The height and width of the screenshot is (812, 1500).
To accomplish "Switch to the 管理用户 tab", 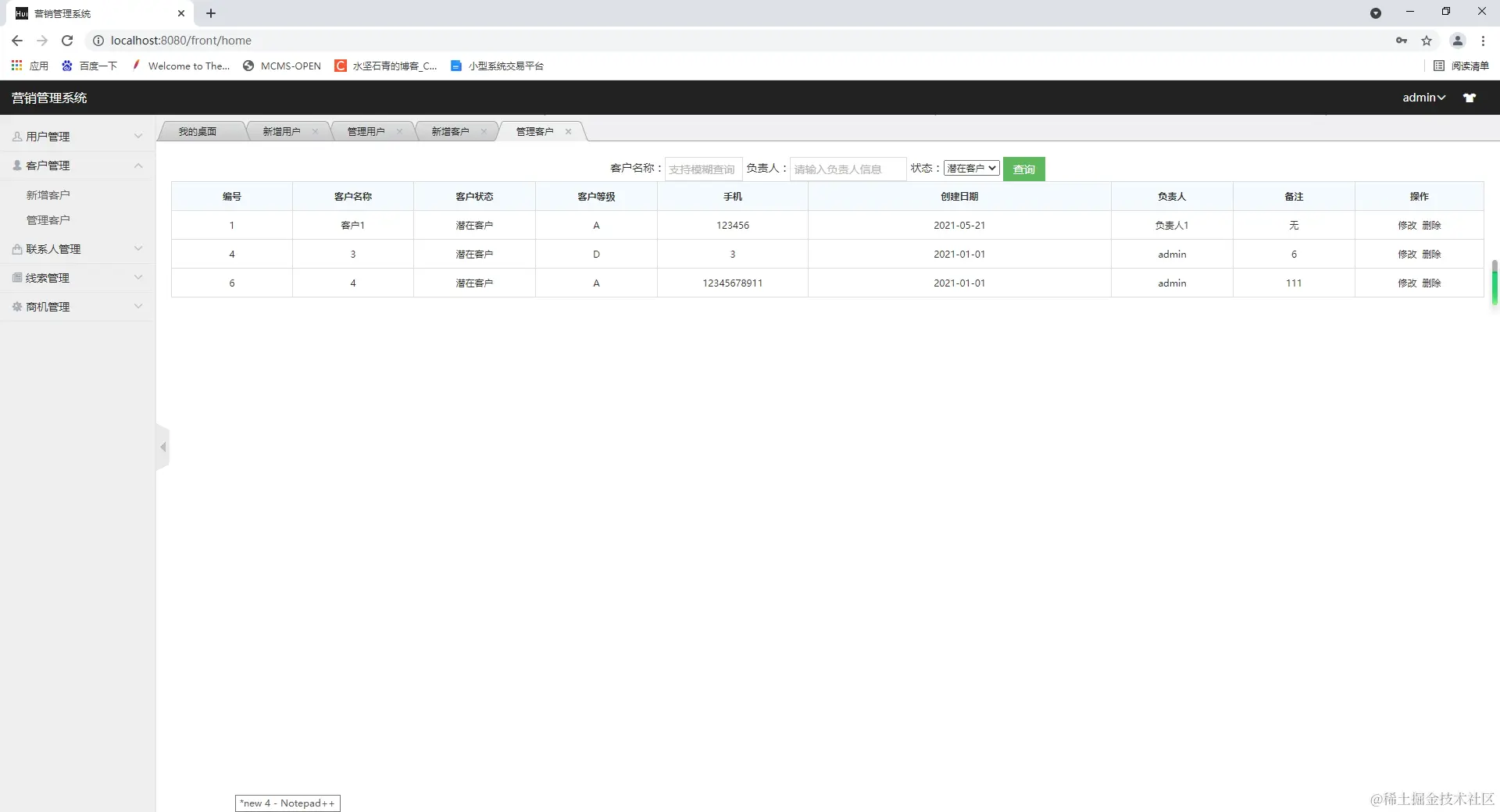I will pyautogui.click(x=366, y=131).
